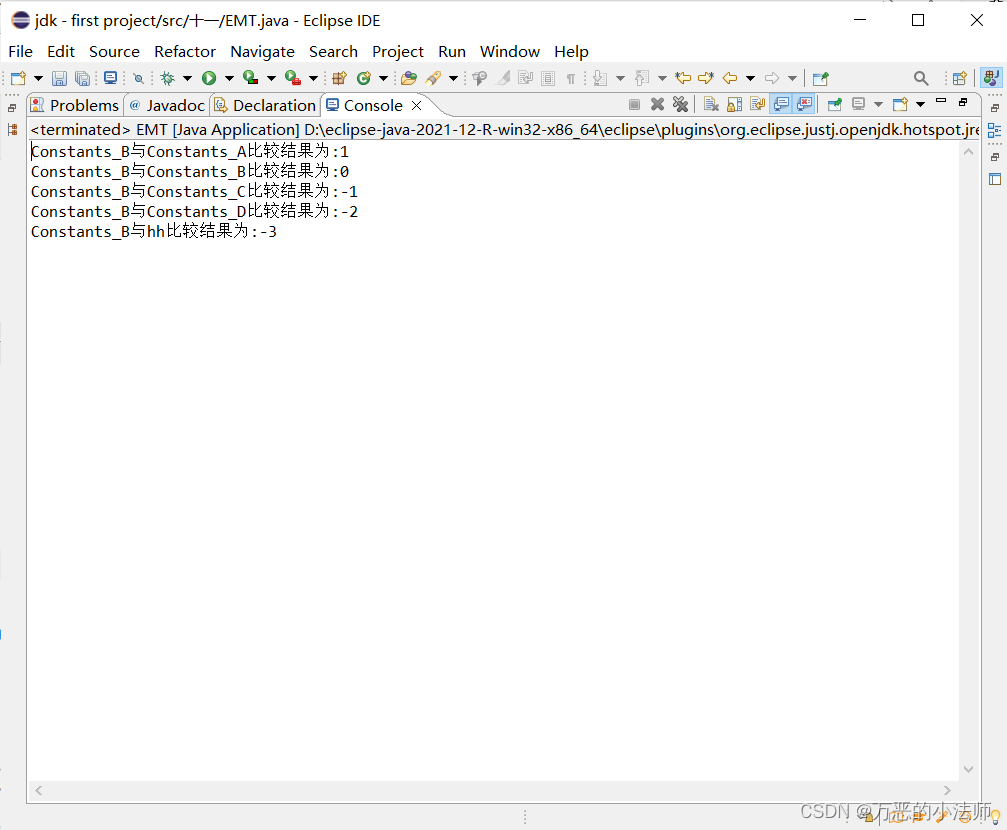This screenshot has height=830, width=1007.
Task: Open the Navigate menu
Action: [x=263, y=51]
